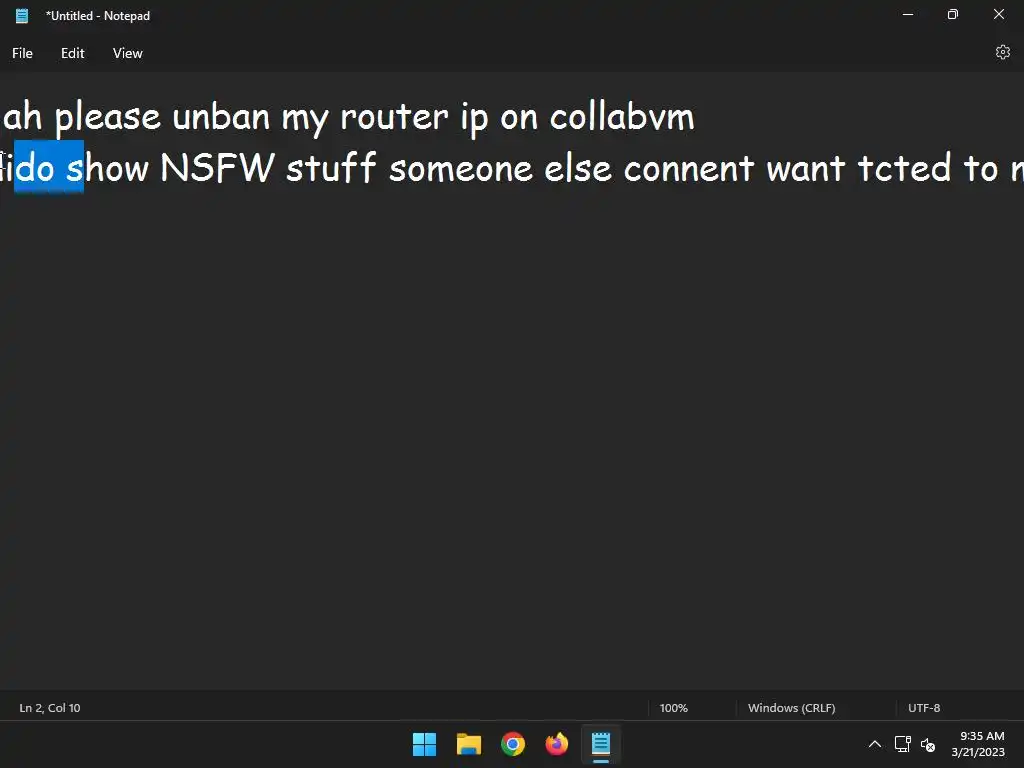Click the word 'connent' on second line
This screenshot has width=1024, height=768.
689,169
